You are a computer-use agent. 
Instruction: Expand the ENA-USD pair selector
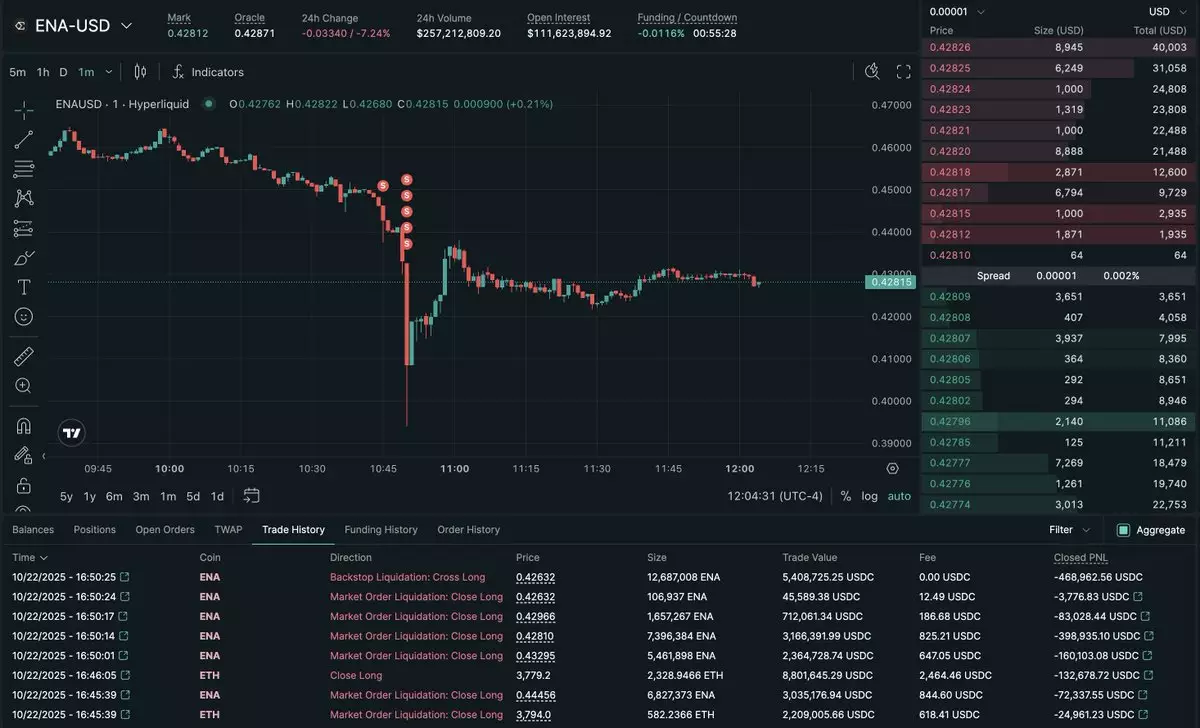point(126,26)
